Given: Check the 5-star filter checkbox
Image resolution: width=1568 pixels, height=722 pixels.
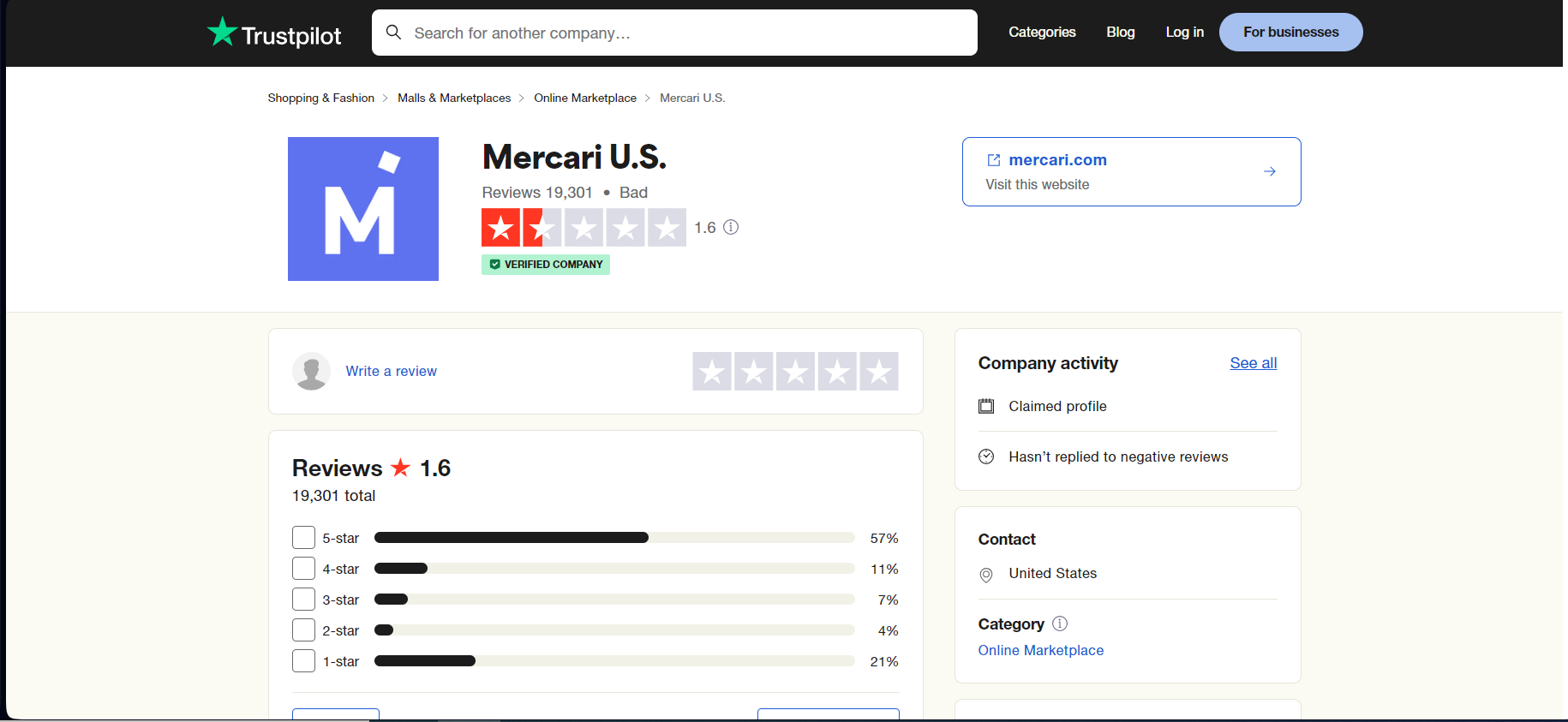Looking at the screenshot, I should 303,538.
